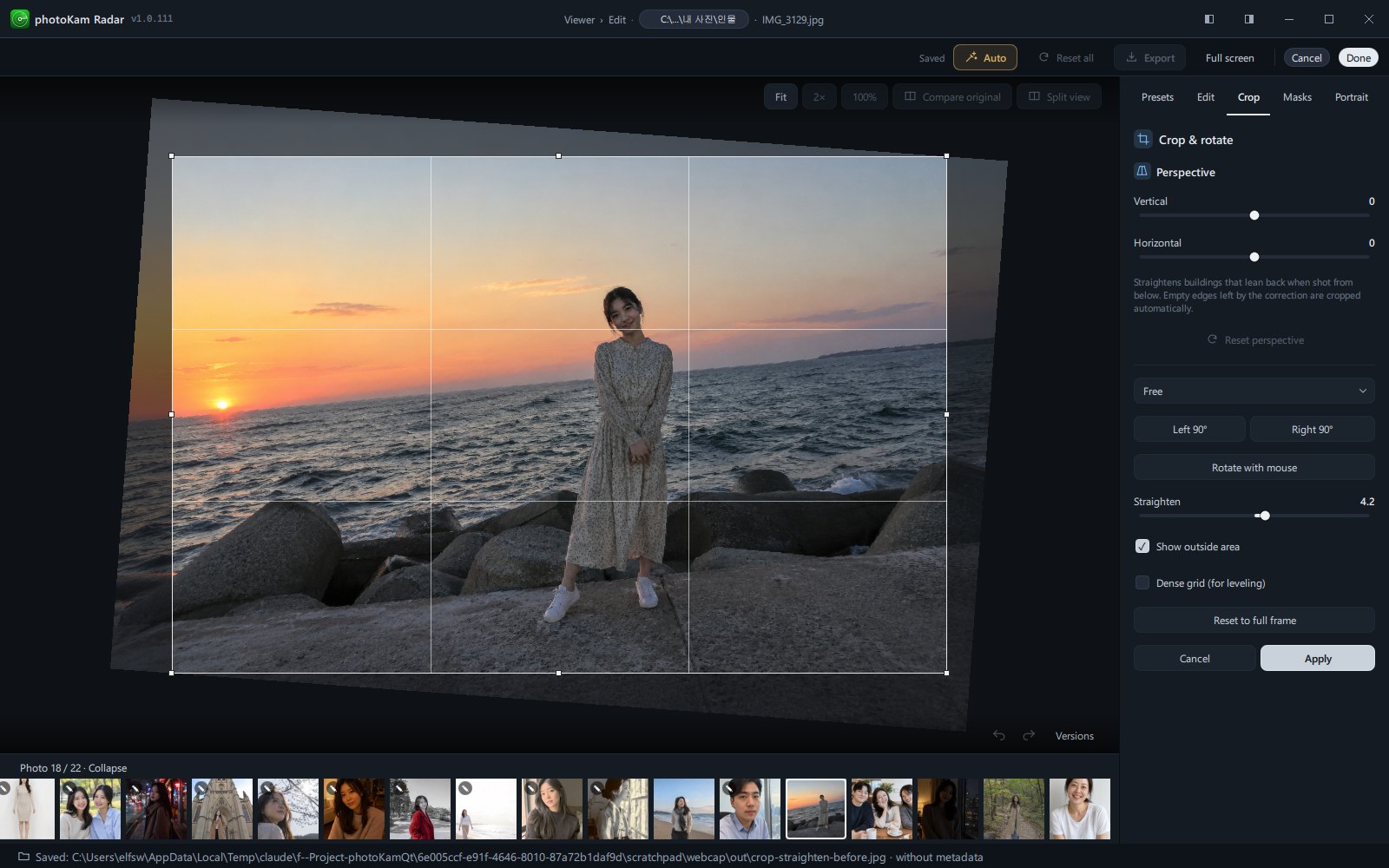The height and width of the screenshot is (868, 1389).
Task: Collapse the filmstrip via Collapse link
Action: coord(108,768)
